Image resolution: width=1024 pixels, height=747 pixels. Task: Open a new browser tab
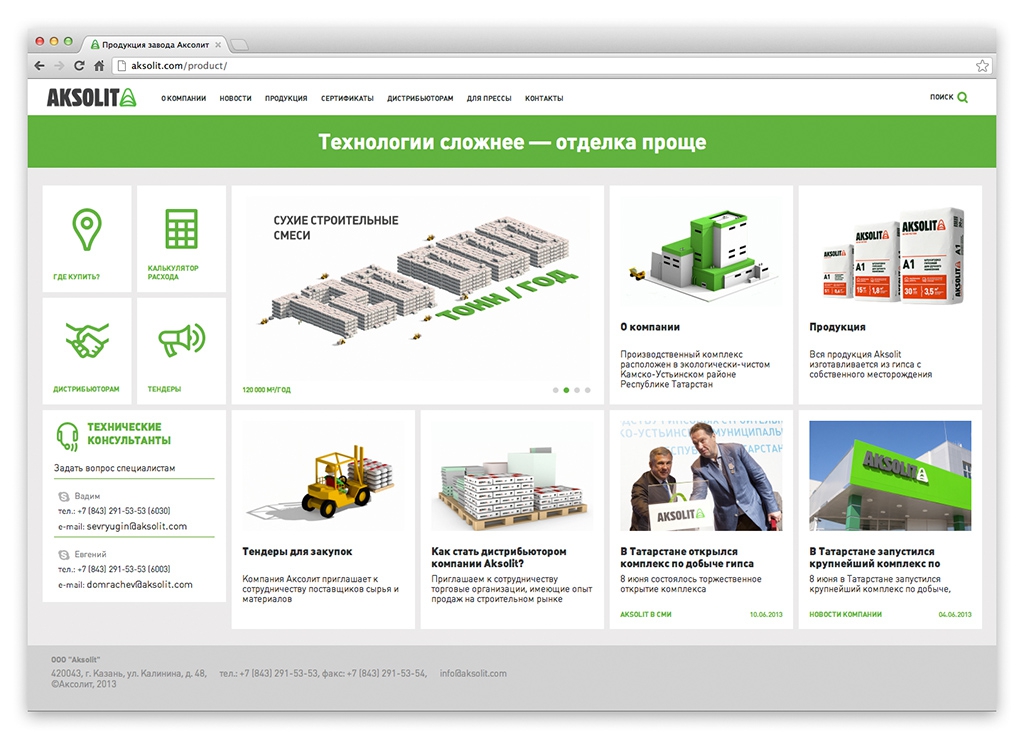(x=240, y=45)
